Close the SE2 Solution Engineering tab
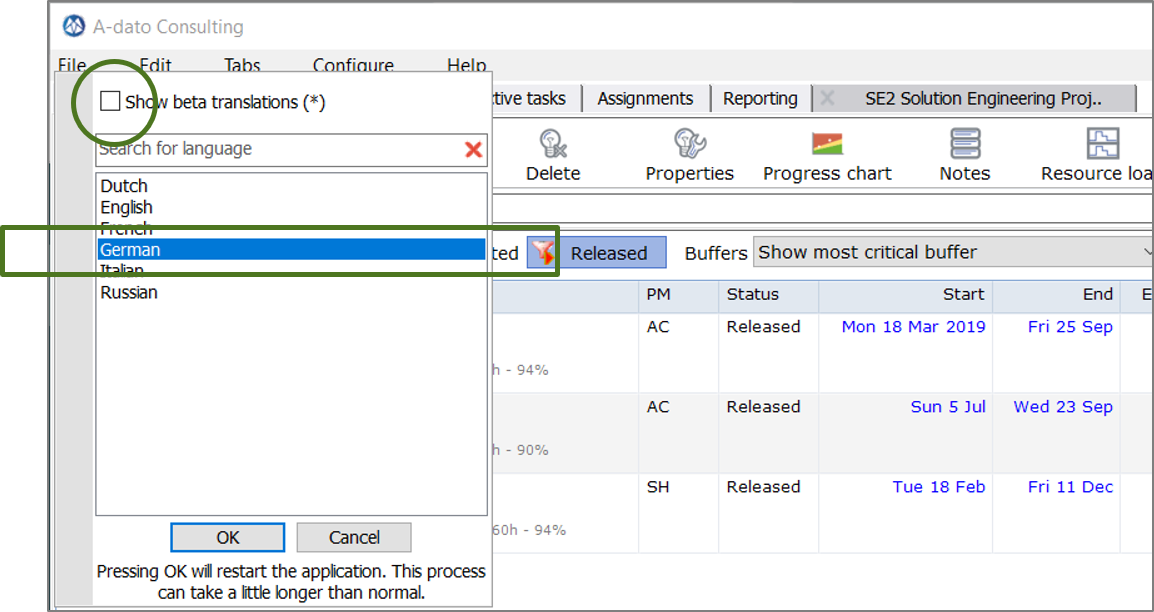The height and width of the screenshot is (612, 1154). (x=826, y=99)
